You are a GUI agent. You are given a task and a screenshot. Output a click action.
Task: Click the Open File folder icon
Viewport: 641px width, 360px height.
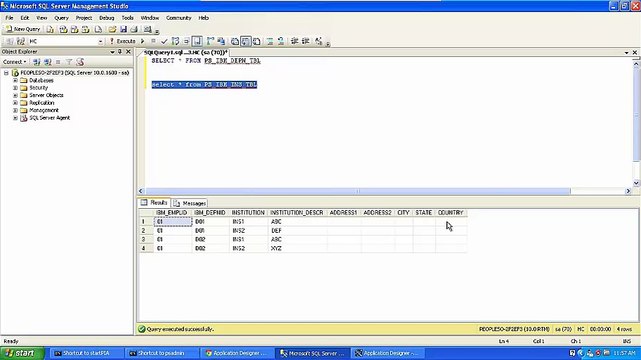pyautogui.click(x=112, y=29)
